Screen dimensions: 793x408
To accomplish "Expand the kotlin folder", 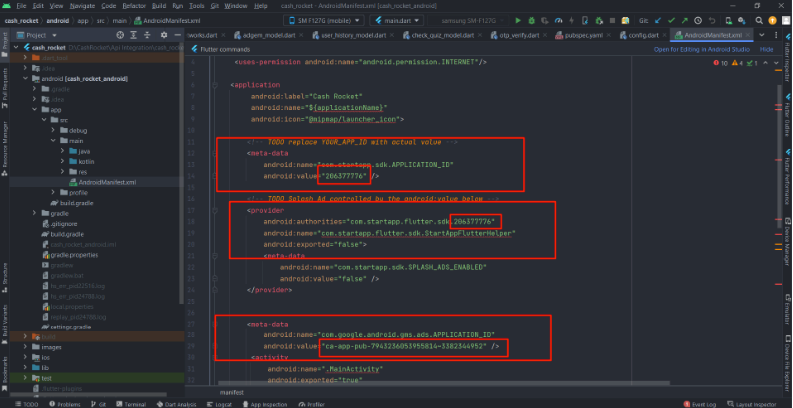I will (x=62, y=161).
